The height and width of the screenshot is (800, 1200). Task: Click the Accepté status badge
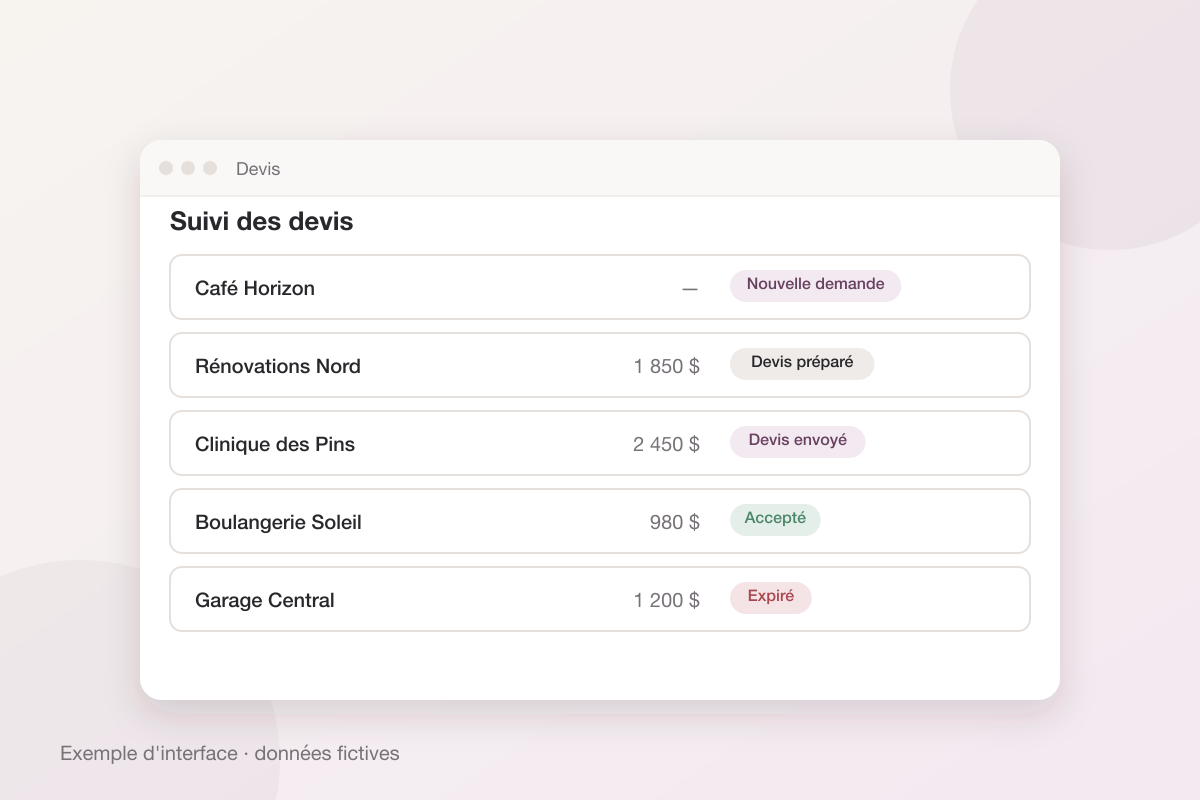pyautogui.click(x=775, y=519)
